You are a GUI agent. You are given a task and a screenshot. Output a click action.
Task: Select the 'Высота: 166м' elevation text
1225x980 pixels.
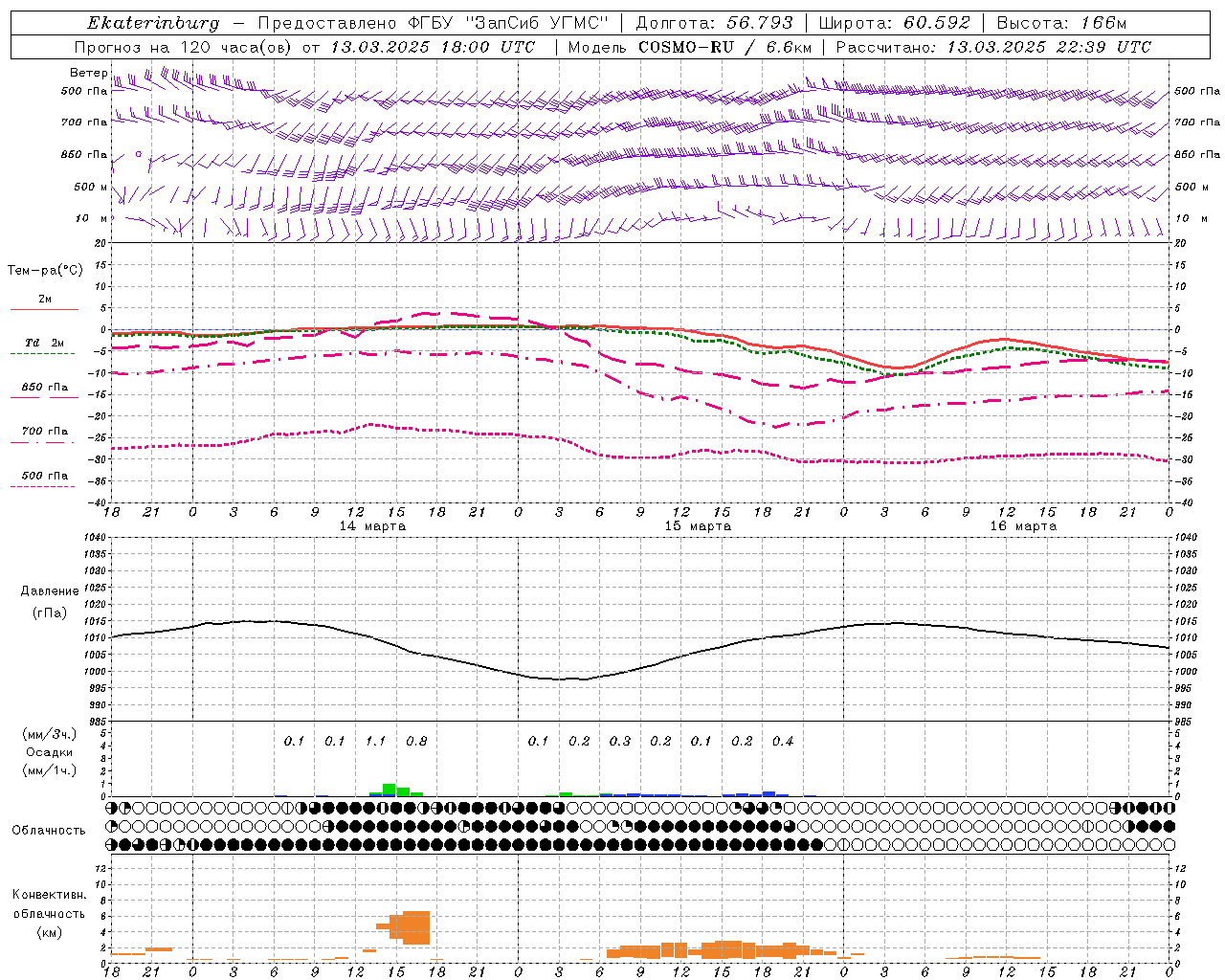coord(1061,23)
